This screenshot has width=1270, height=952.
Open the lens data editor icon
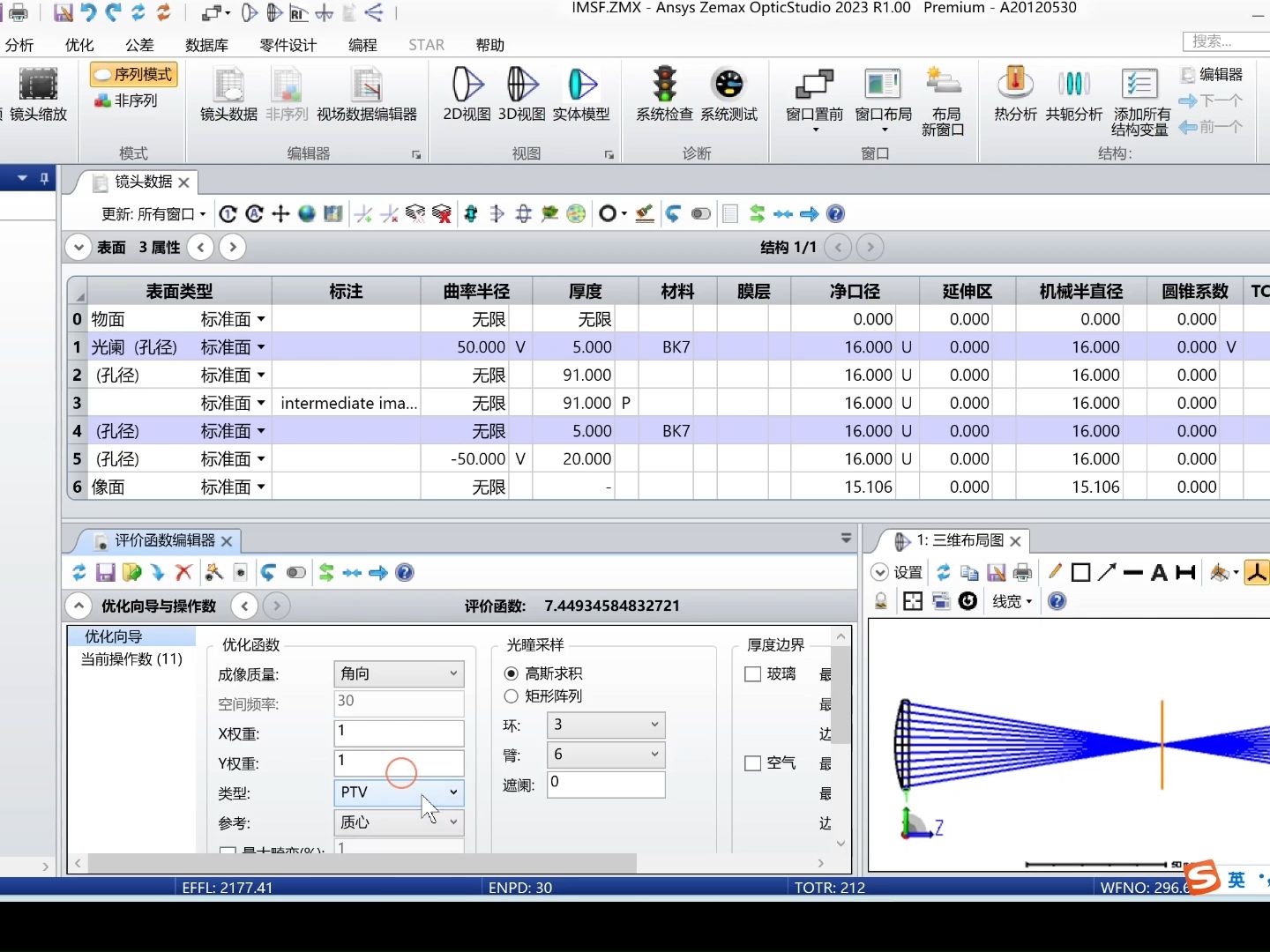click(x=228, y=94)
